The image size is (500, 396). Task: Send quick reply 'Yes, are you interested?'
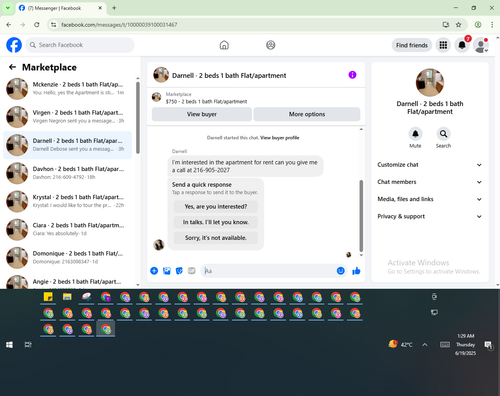point(216,207)
